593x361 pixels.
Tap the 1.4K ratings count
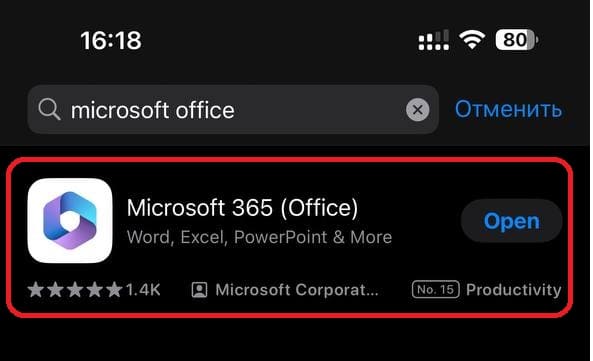(x=143, y=290)
